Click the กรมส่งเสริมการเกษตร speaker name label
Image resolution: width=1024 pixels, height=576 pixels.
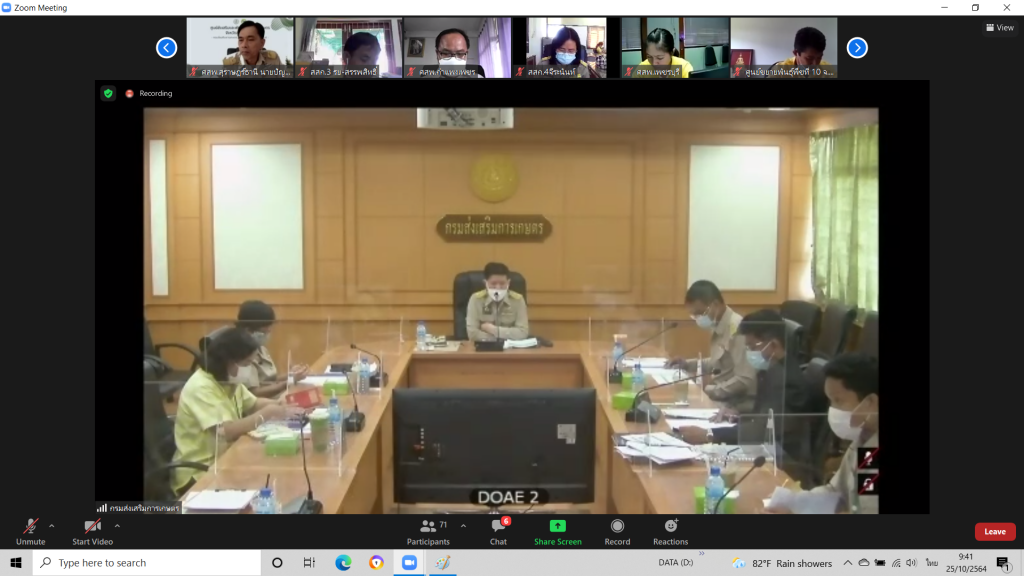(144, 508)
